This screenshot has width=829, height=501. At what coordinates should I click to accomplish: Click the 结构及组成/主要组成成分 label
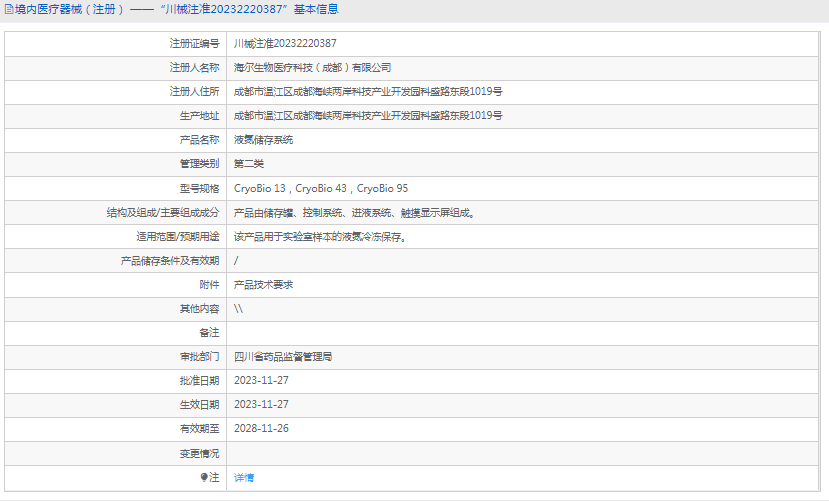[x=163, y=213]
